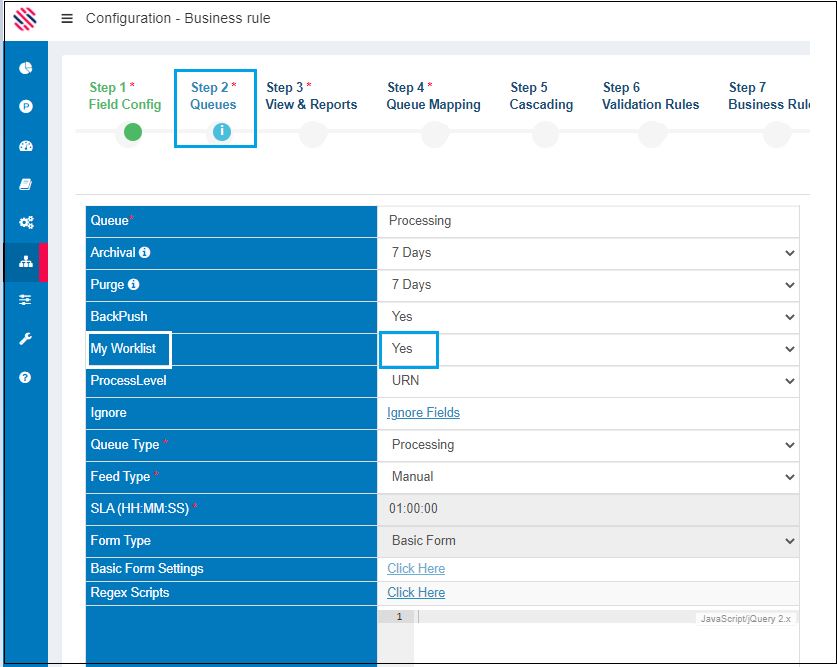Open the BackPush Yes dropdown
The width and height of the screenshot is (837, 667).
click(588, 317)
